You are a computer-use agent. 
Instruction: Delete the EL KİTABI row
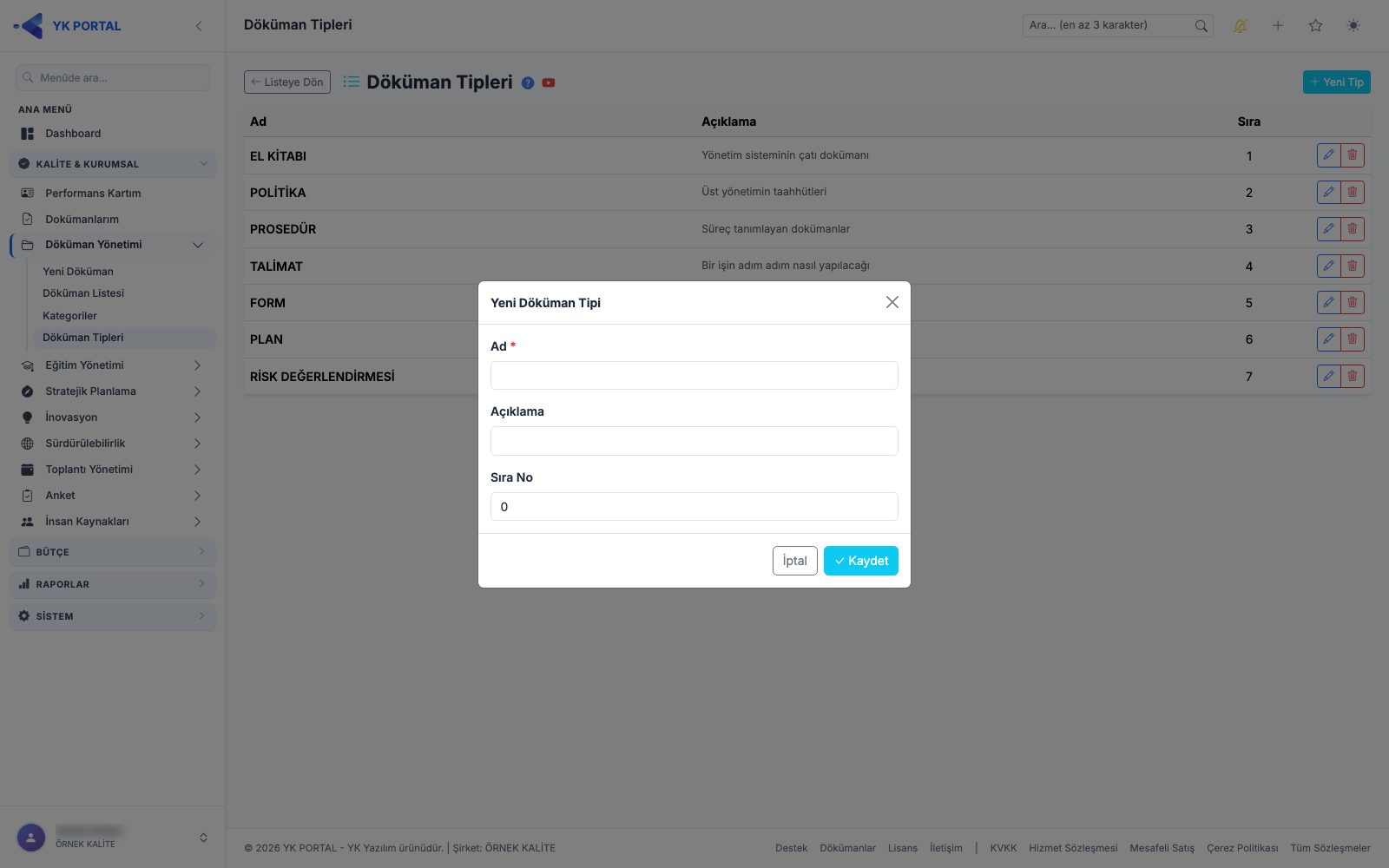click(x=1353, y=155)
